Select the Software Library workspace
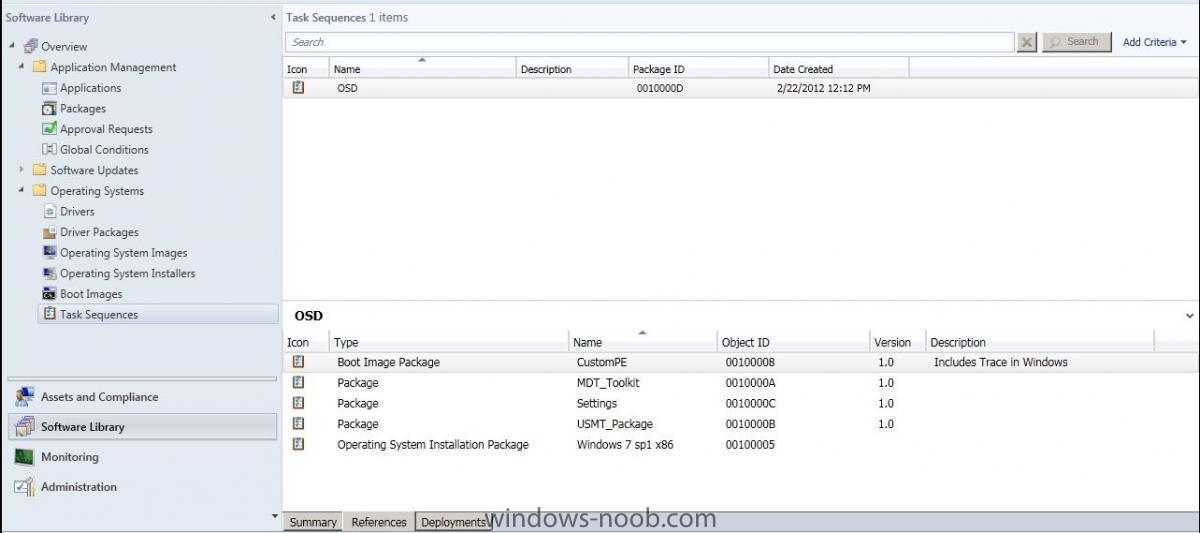 tap(140, 427)
